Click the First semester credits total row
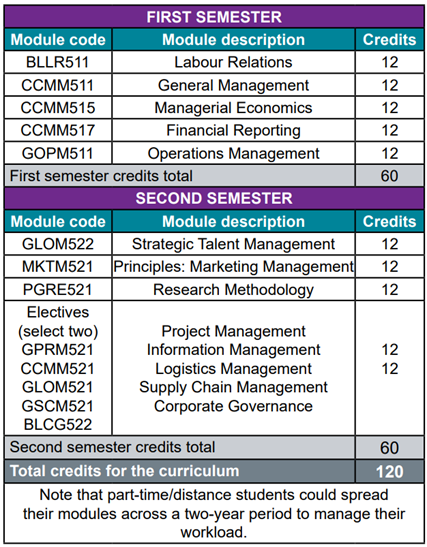 pos(214,176)
